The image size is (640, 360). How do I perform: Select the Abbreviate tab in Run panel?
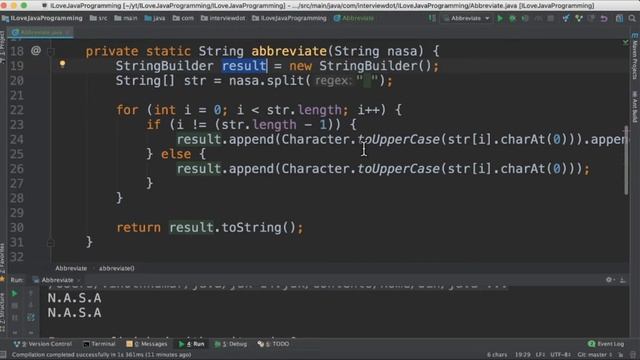[57, 280]
